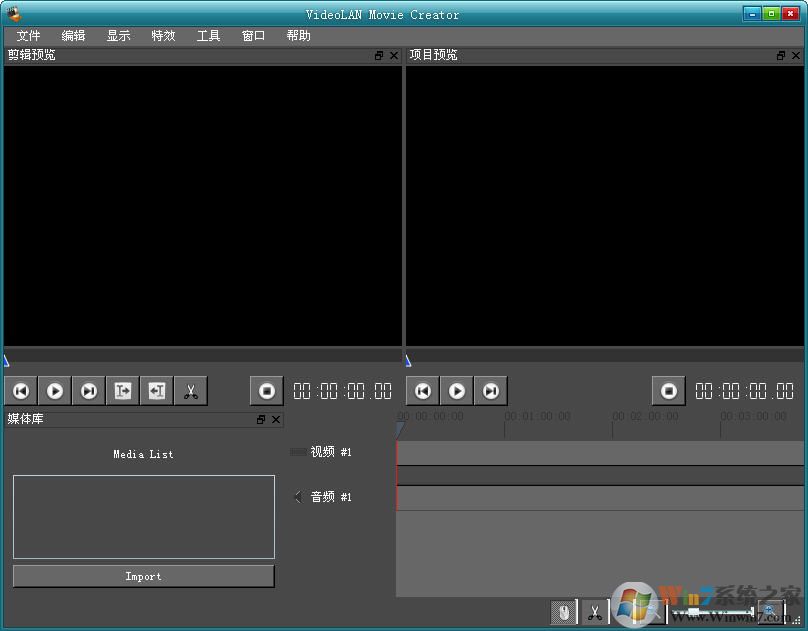Toggle floating mode on the 项目预览 panel

pos(779,55)
